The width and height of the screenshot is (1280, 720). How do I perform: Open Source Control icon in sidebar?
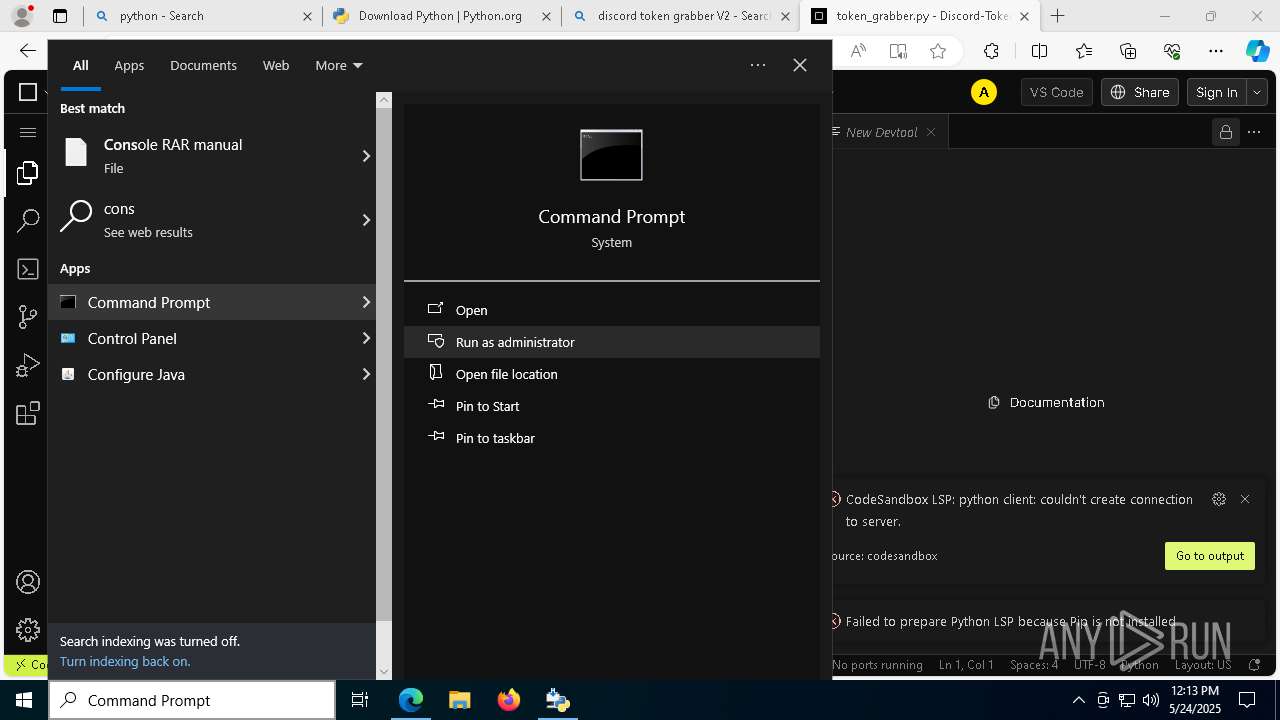tap(27, 317)
